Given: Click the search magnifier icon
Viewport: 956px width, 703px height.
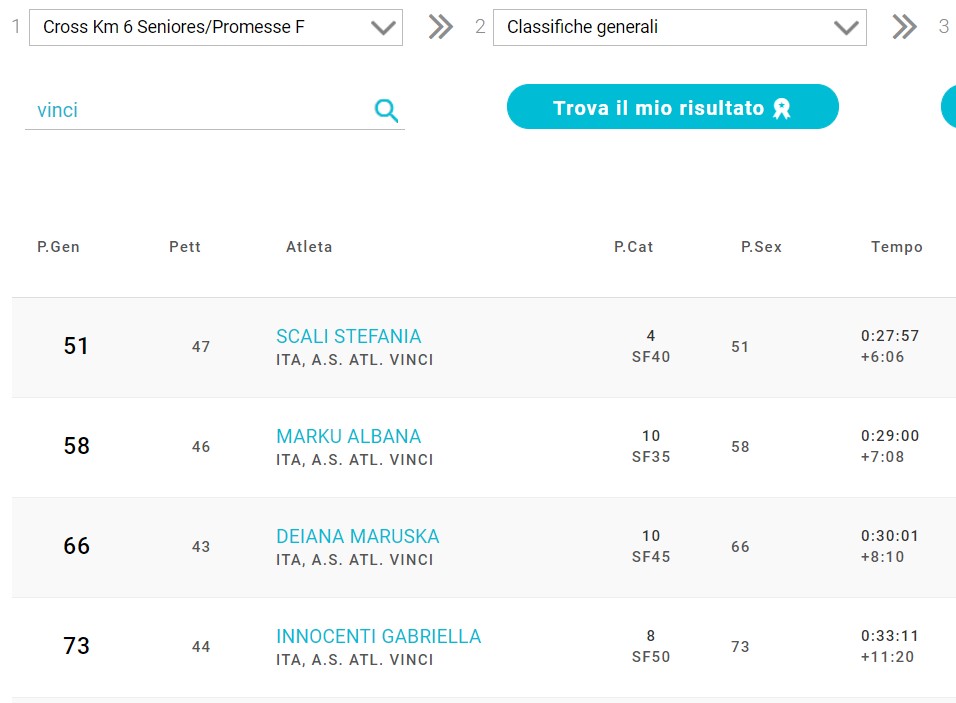Looking at the screenshot, I should [387, 110].
